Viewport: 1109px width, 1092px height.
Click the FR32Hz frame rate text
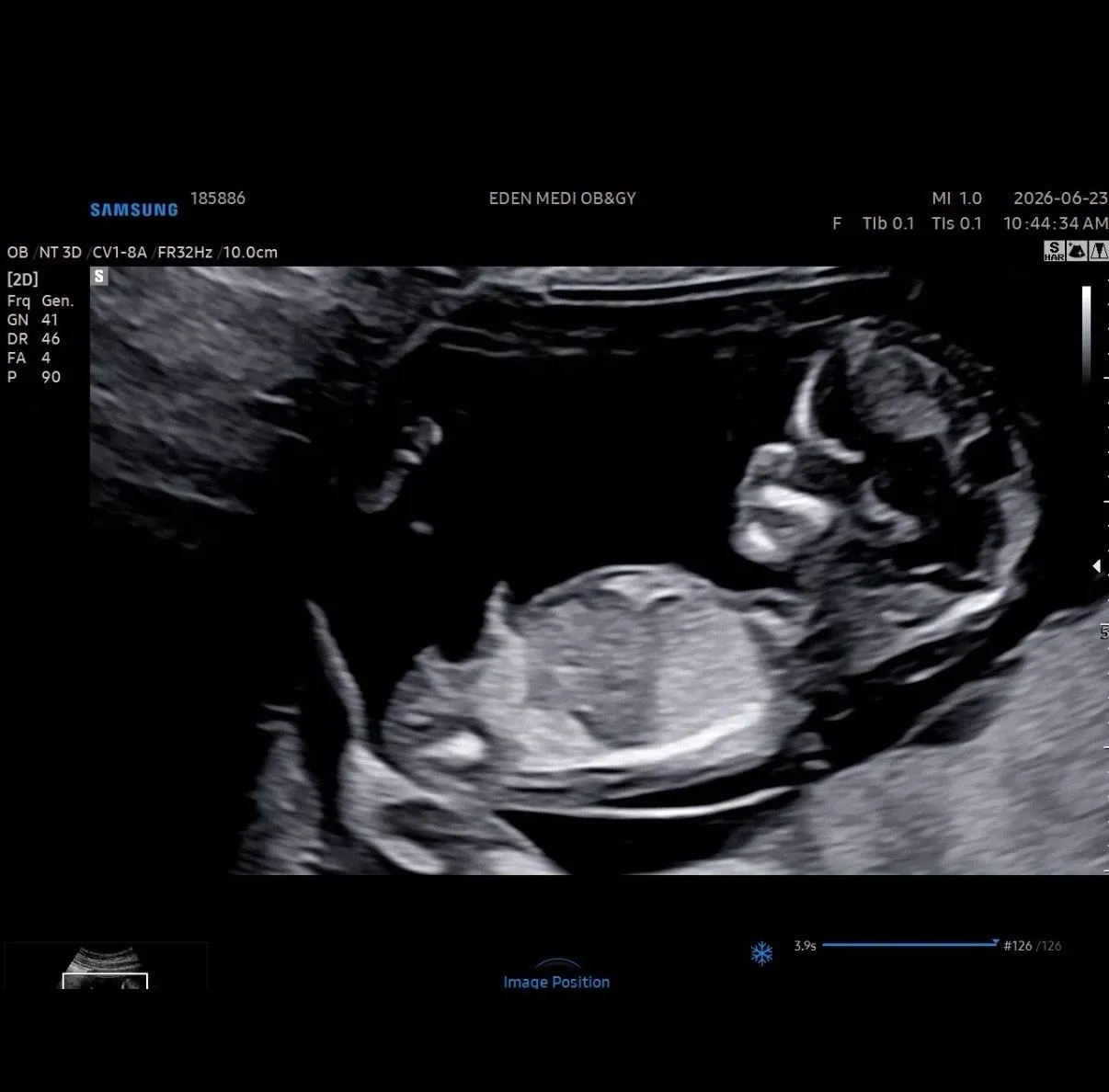[185, 252]
